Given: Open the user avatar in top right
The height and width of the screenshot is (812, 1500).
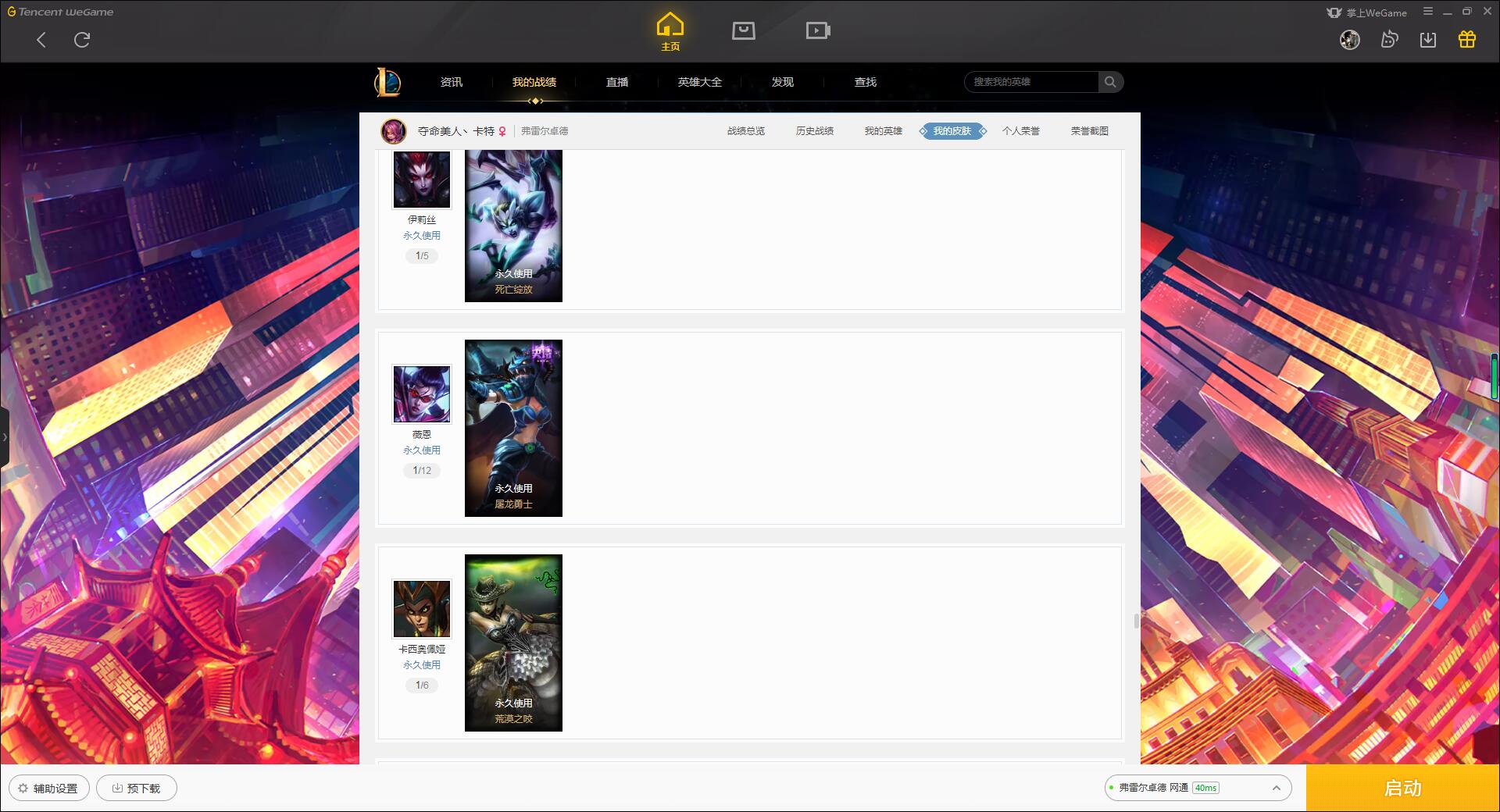Looking at the screenshot, I should click(x=1349, y=40).
